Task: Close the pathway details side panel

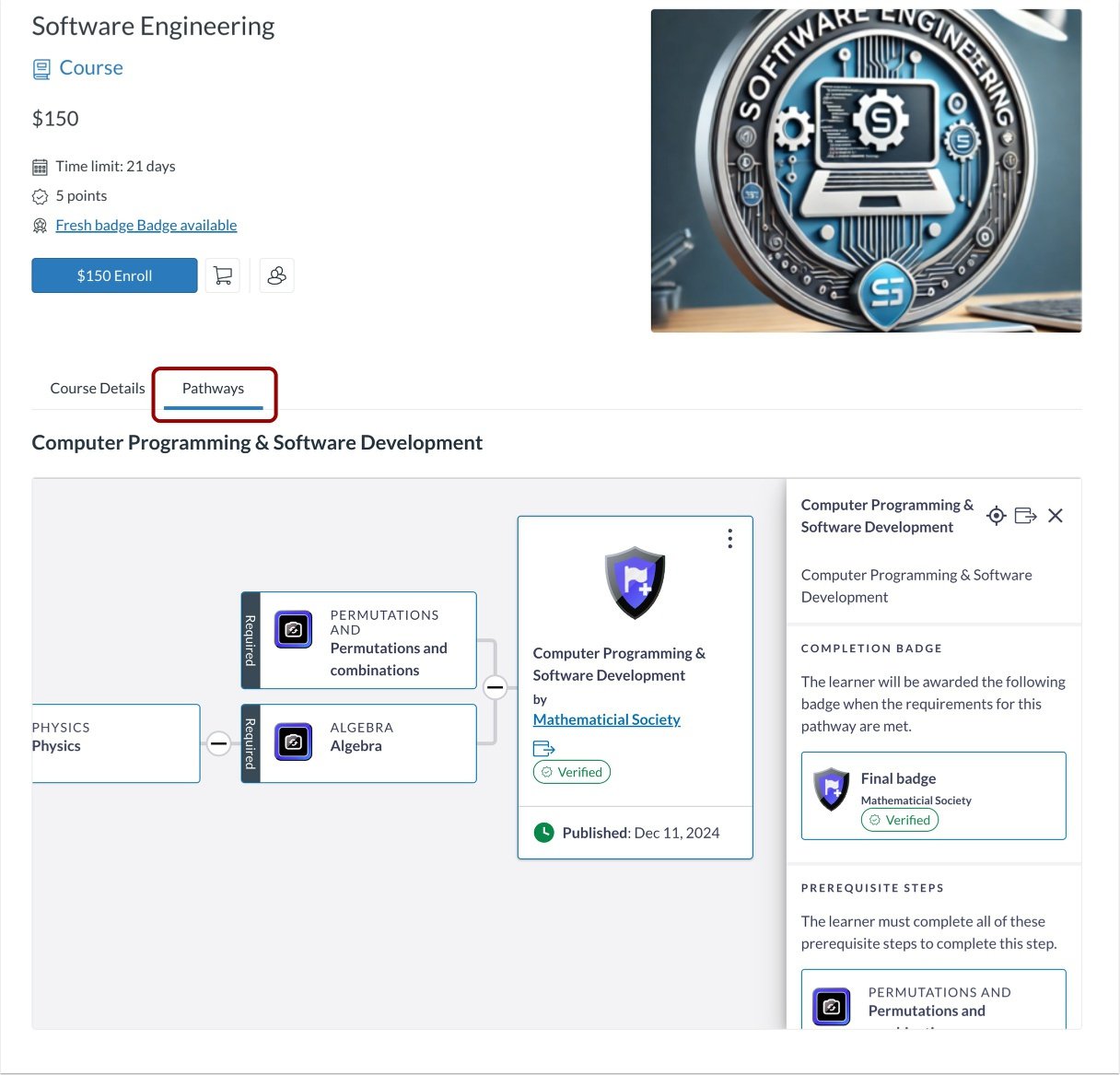Action: [1055, 515]
